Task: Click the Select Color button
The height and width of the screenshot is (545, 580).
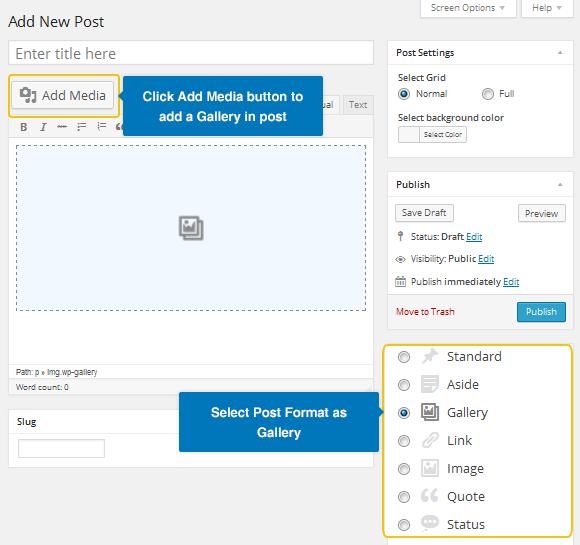Action: tap(443, 135)
